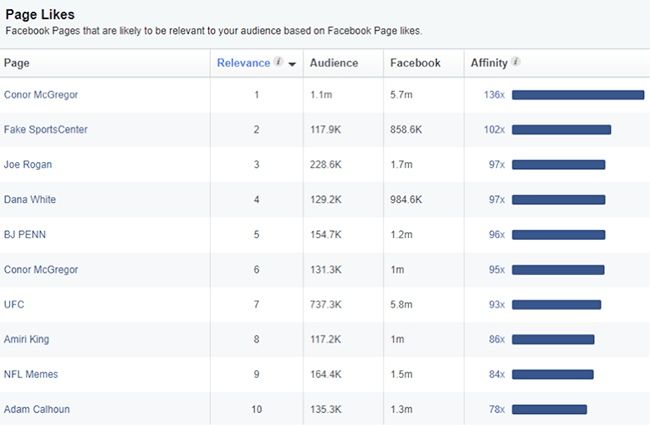Screen dimensions: 650x425
Task: Select the 164.4K audience value
Action: coord(325,374)
